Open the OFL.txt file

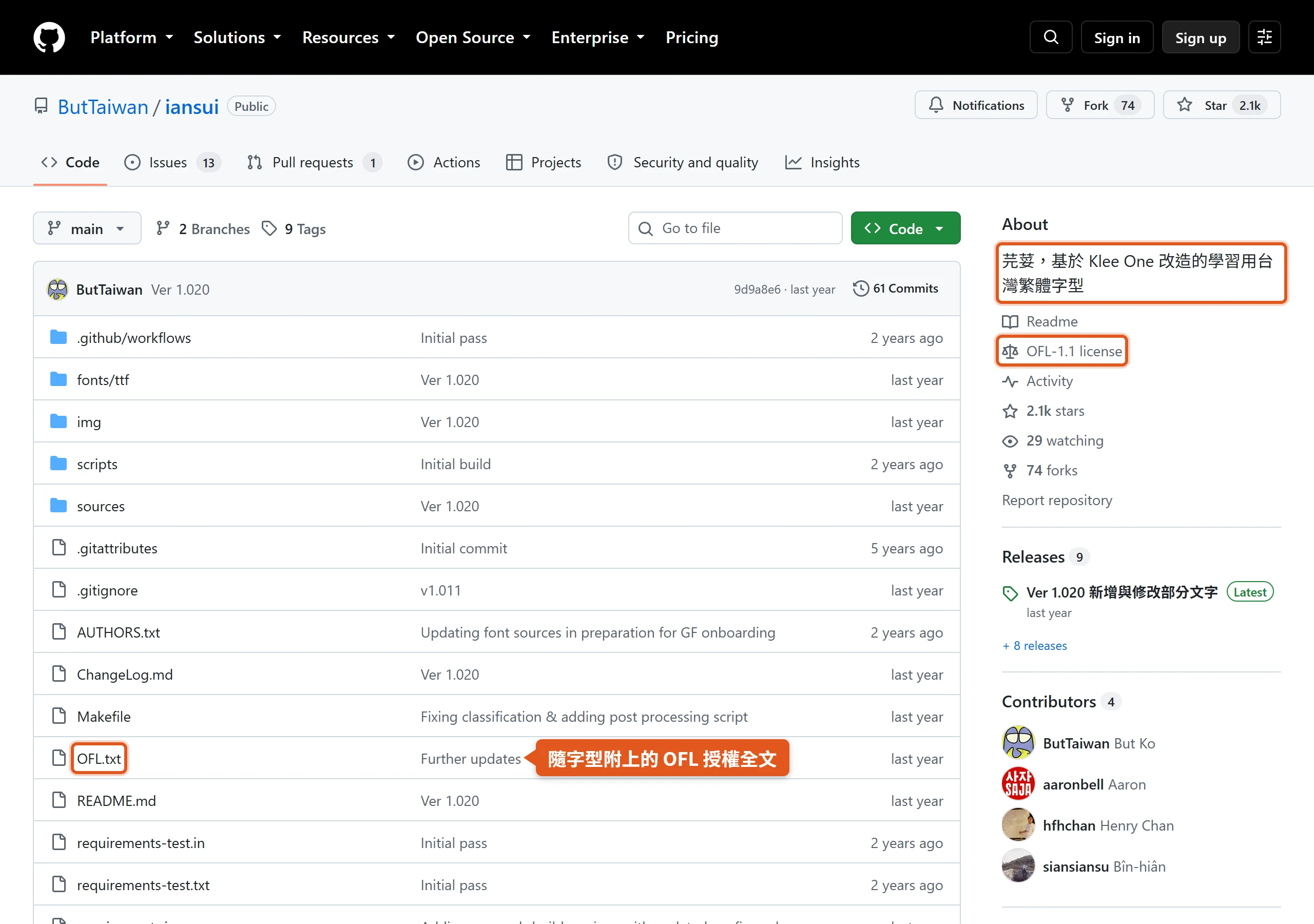[99, 759]
